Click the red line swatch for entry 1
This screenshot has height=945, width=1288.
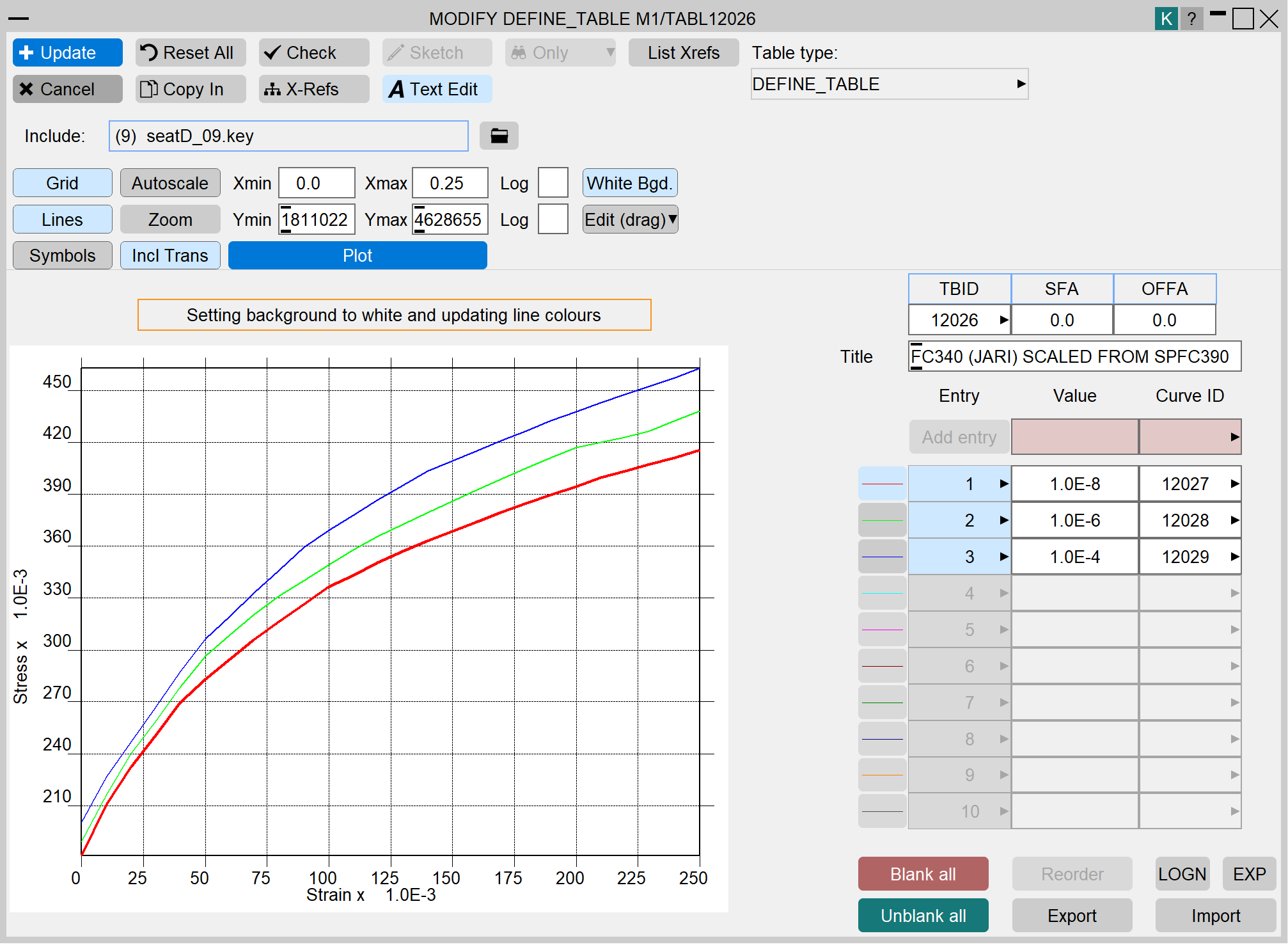[882, 484]
